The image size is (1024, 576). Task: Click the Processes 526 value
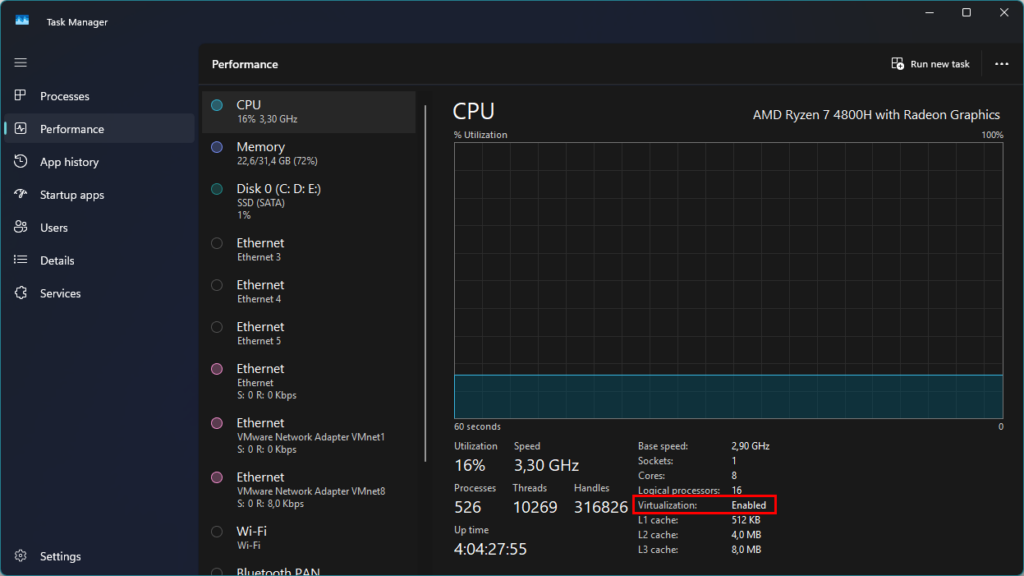[x=468, y=507]
